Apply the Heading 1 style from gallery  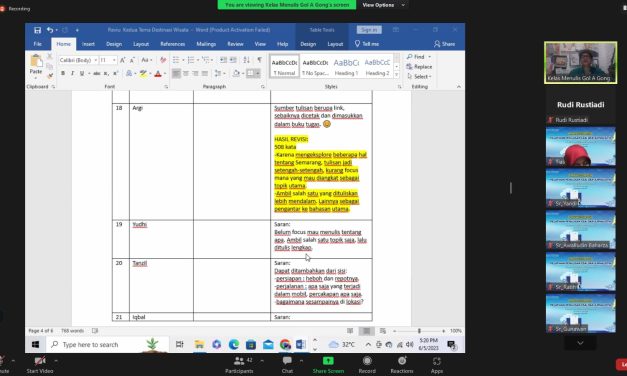click(346, 66)
